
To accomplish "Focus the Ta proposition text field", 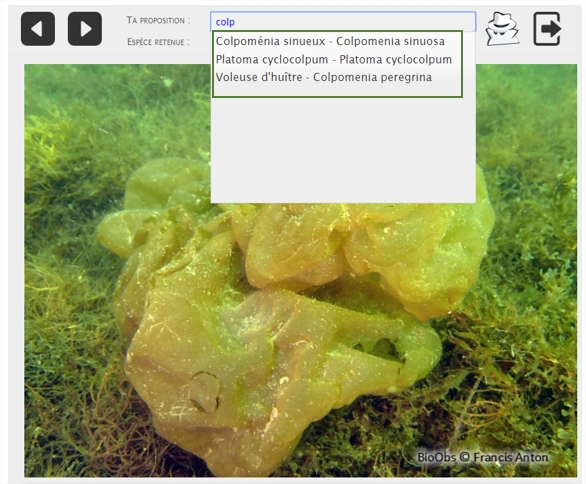I will tap(343, 22).
